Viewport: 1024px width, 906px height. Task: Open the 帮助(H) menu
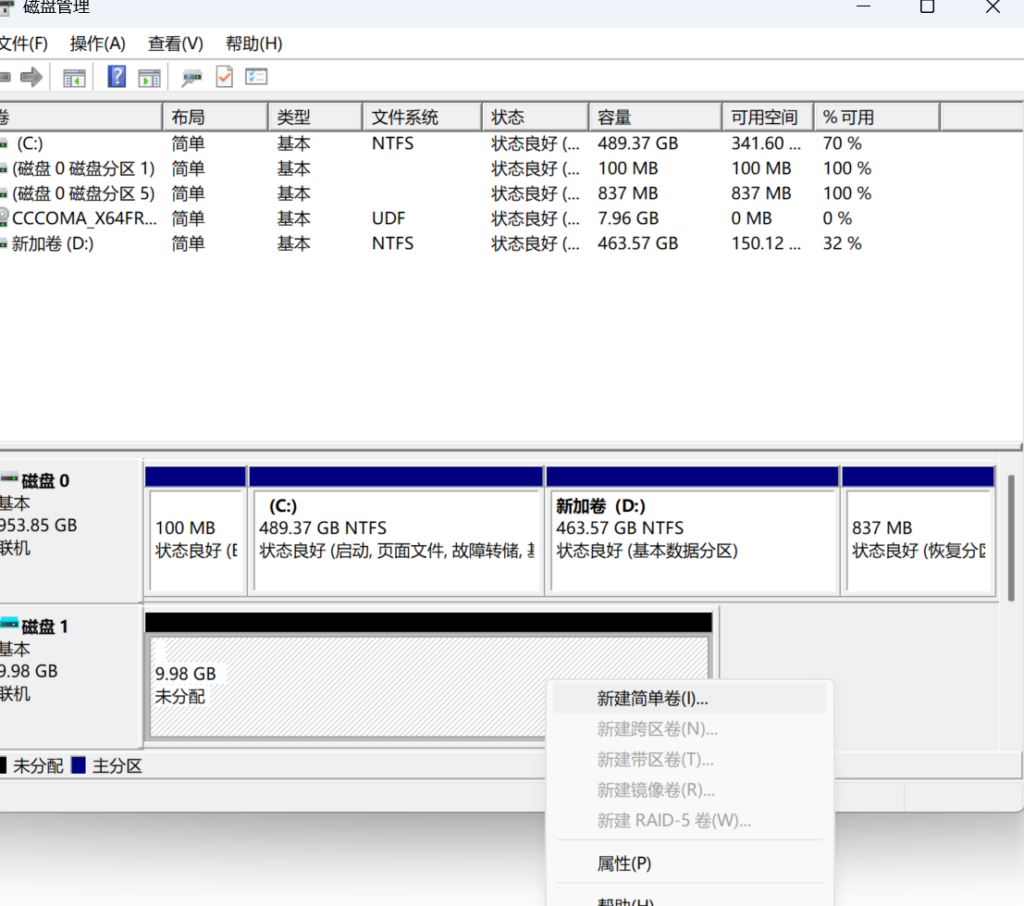pos(253,43)
